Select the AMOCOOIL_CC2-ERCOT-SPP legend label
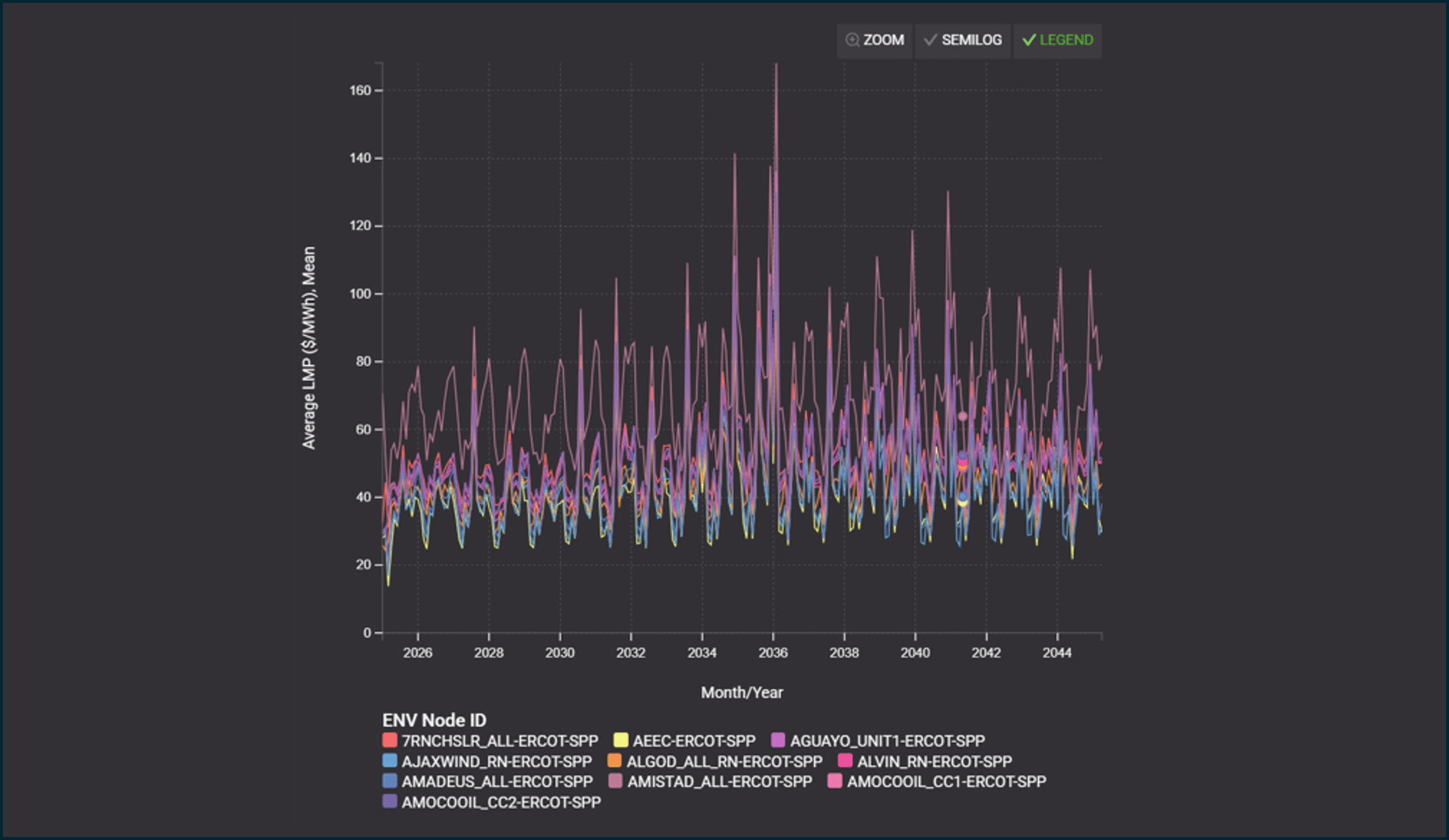The width and height of the screenshot is (1449, 840). click(x=501, y=802)
